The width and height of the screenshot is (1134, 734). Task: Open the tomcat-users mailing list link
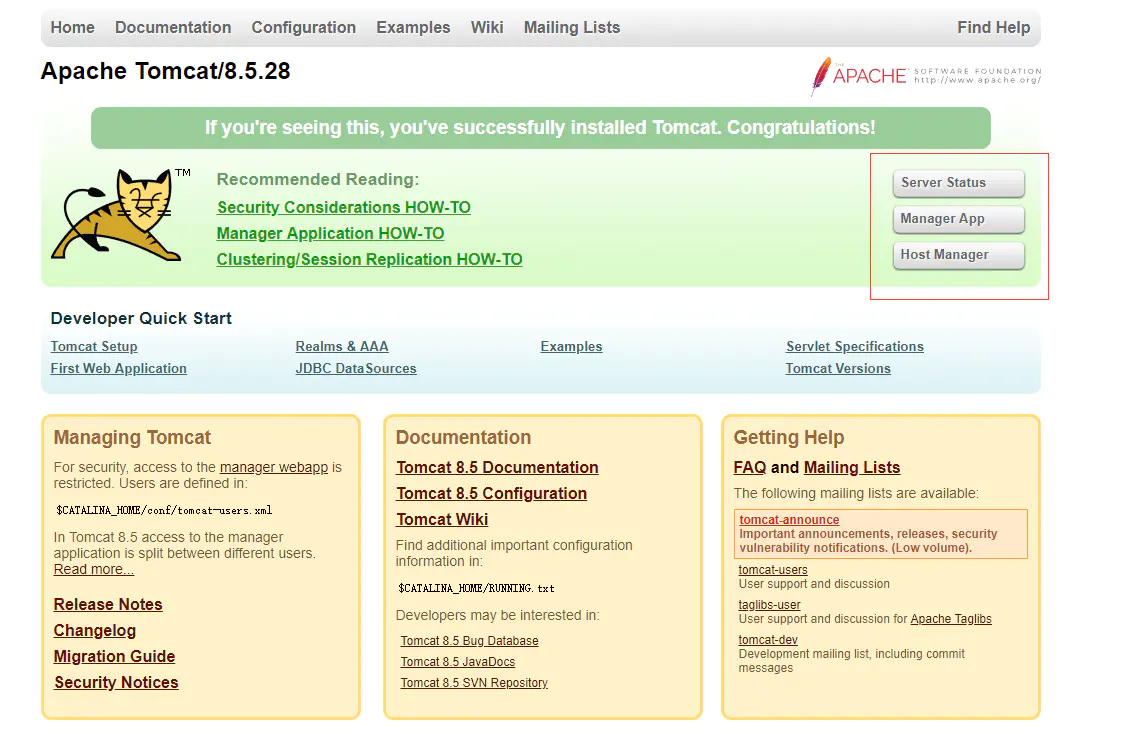pos(773,570)
